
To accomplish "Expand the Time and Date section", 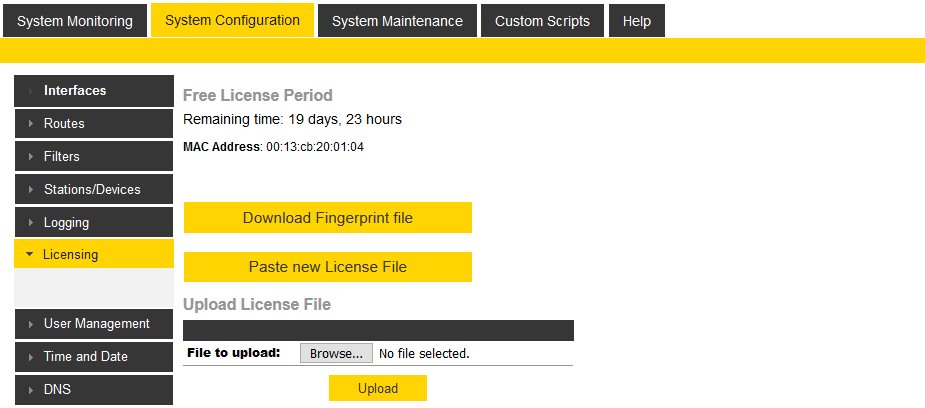I will [x=93, y=357].
